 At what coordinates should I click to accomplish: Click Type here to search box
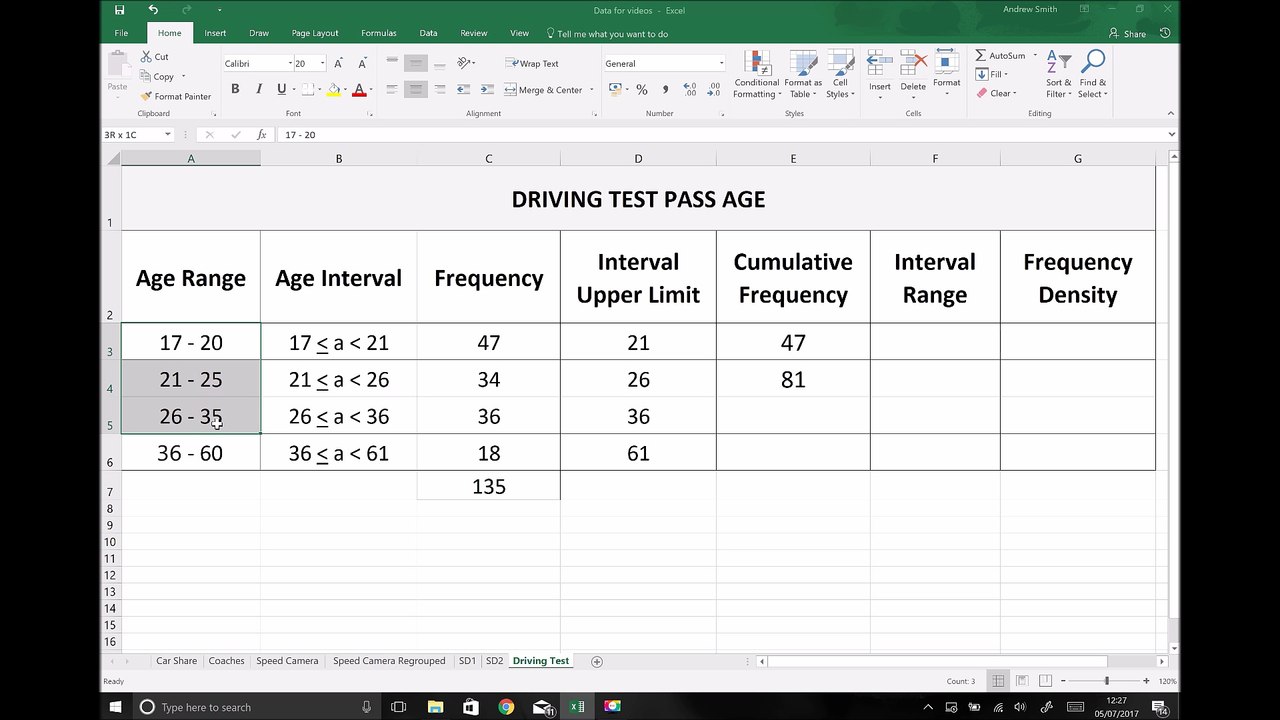(256, 707)
